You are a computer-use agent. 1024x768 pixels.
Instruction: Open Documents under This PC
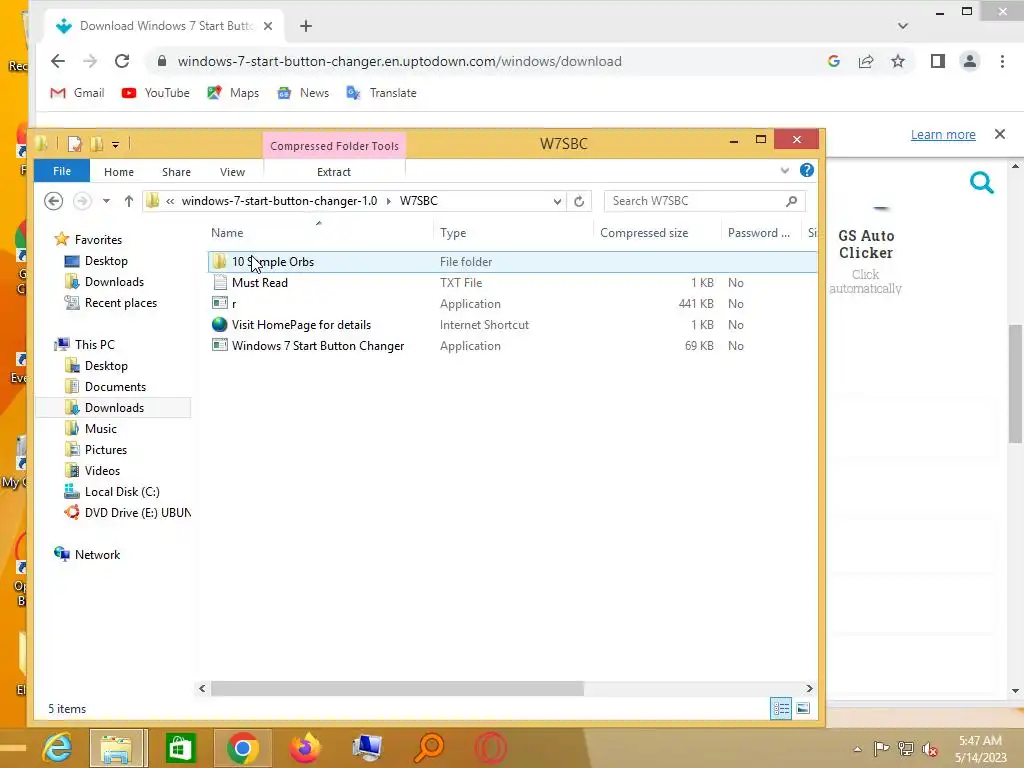point(115,387)
